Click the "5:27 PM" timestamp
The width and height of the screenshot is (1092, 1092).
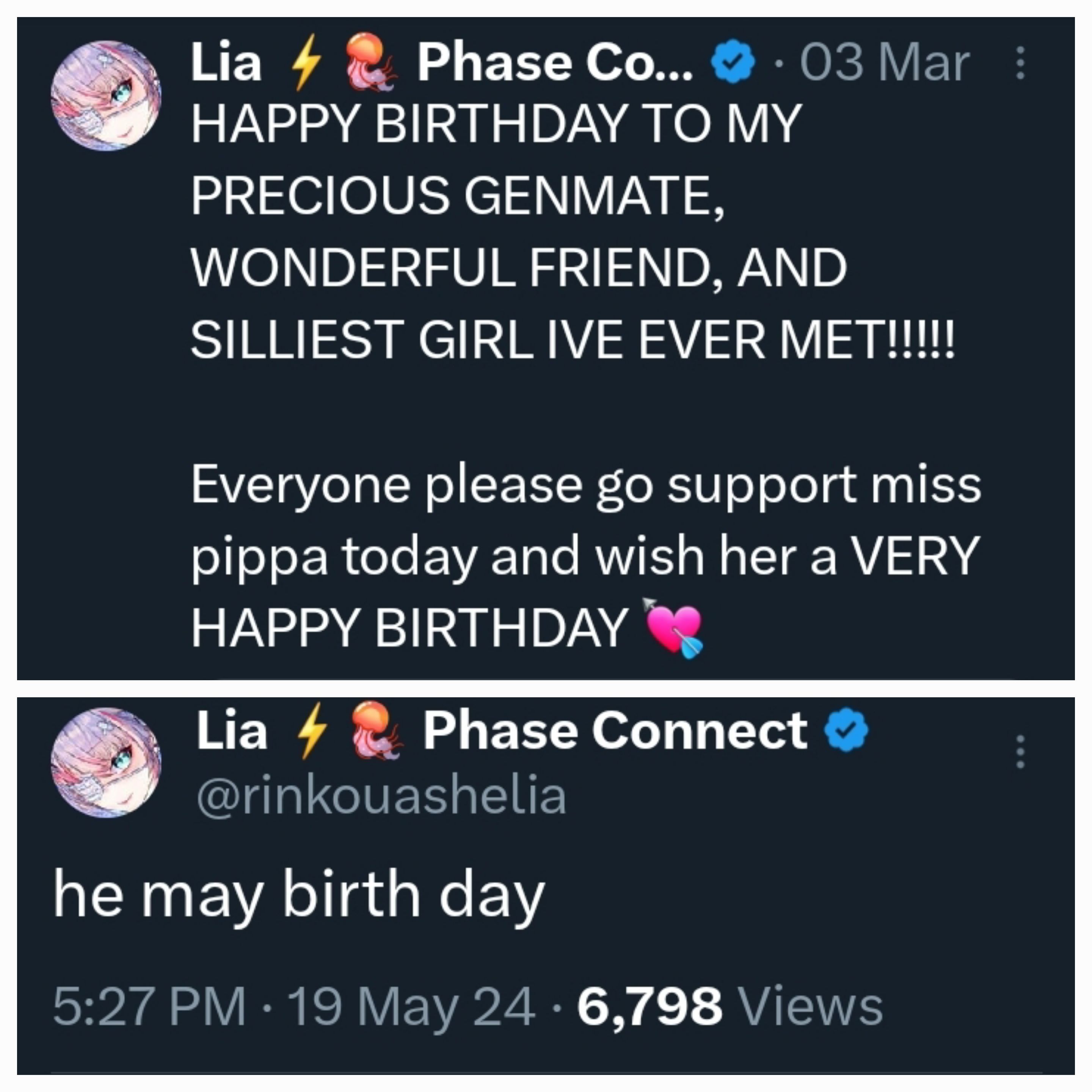[149, 1006]
